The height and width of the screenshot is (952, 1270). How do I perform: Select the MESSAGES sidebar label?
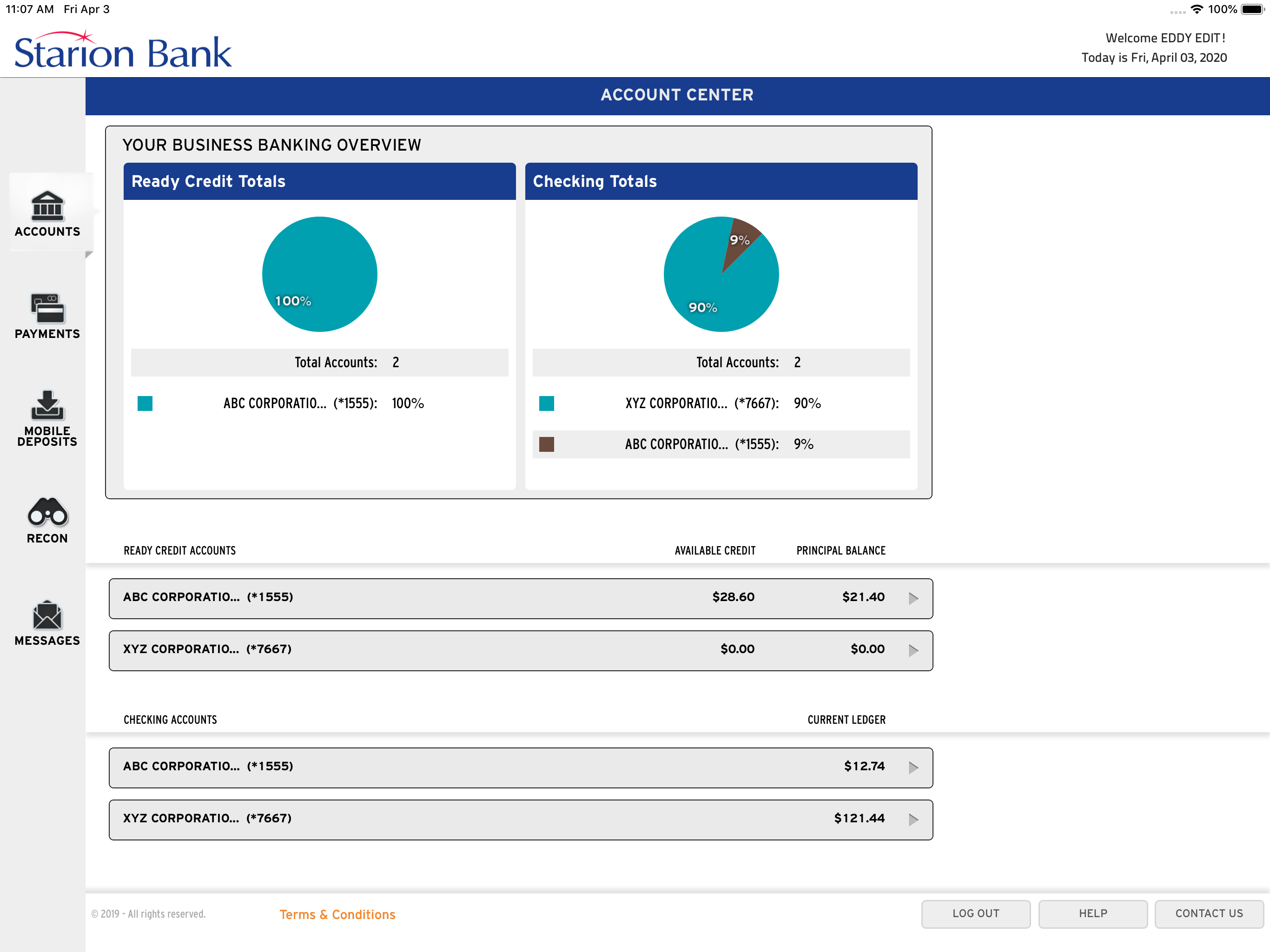[x=47, y=640]
